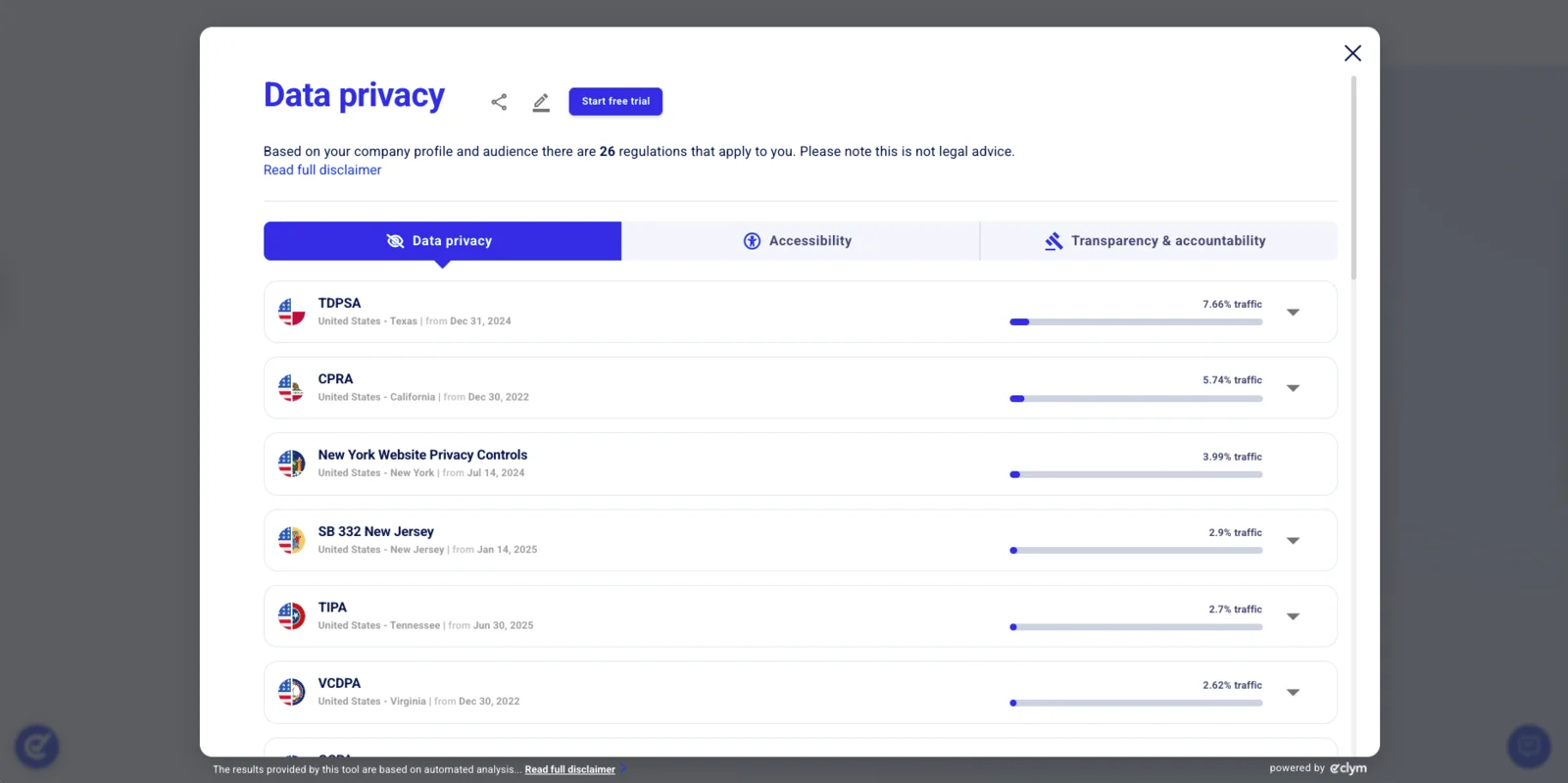
Task: Click the dialog vertical scrollbar
Action: click(1353, 178)
